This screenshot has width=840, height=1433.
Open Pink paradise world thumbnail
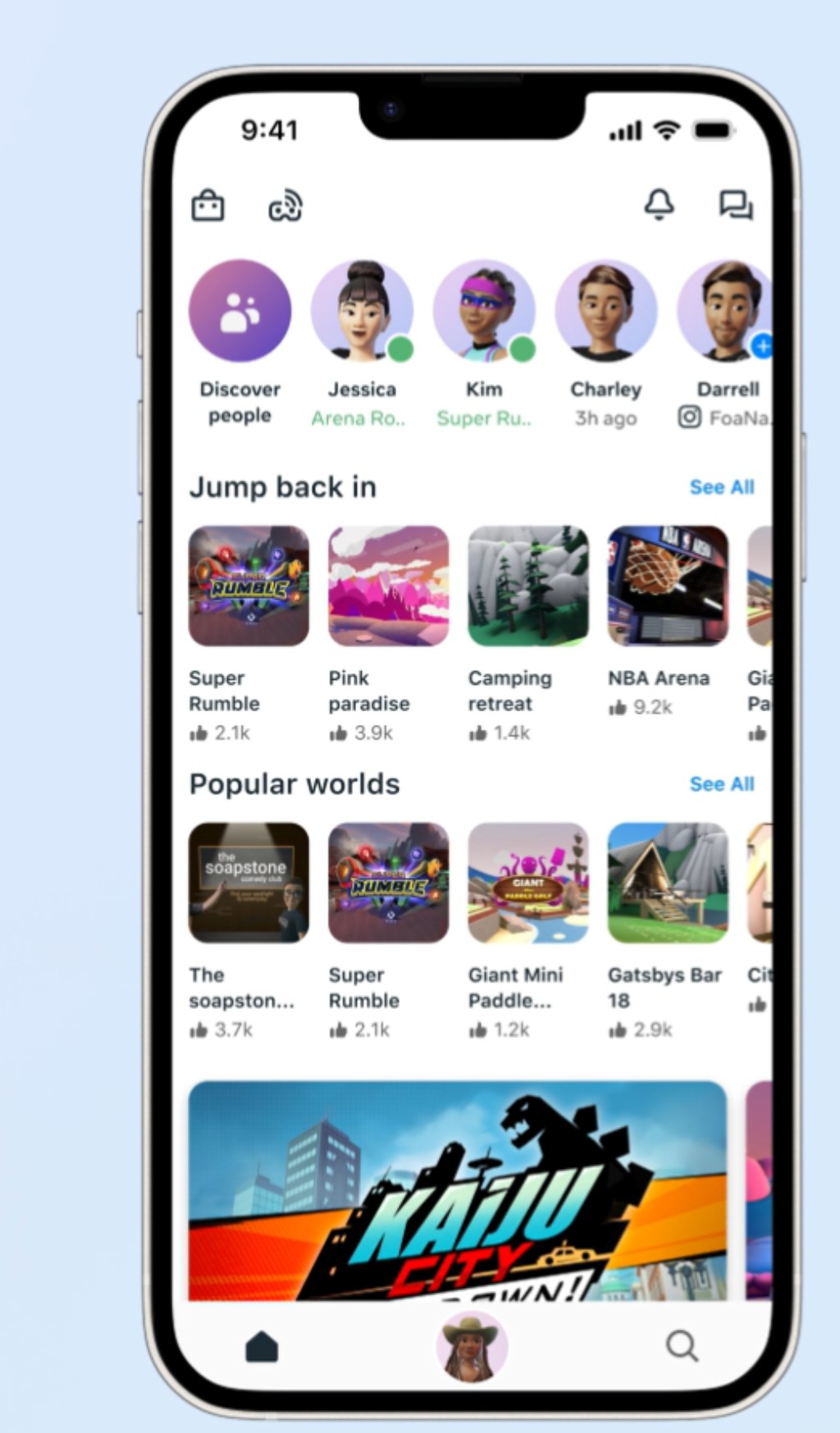[389, 586]
